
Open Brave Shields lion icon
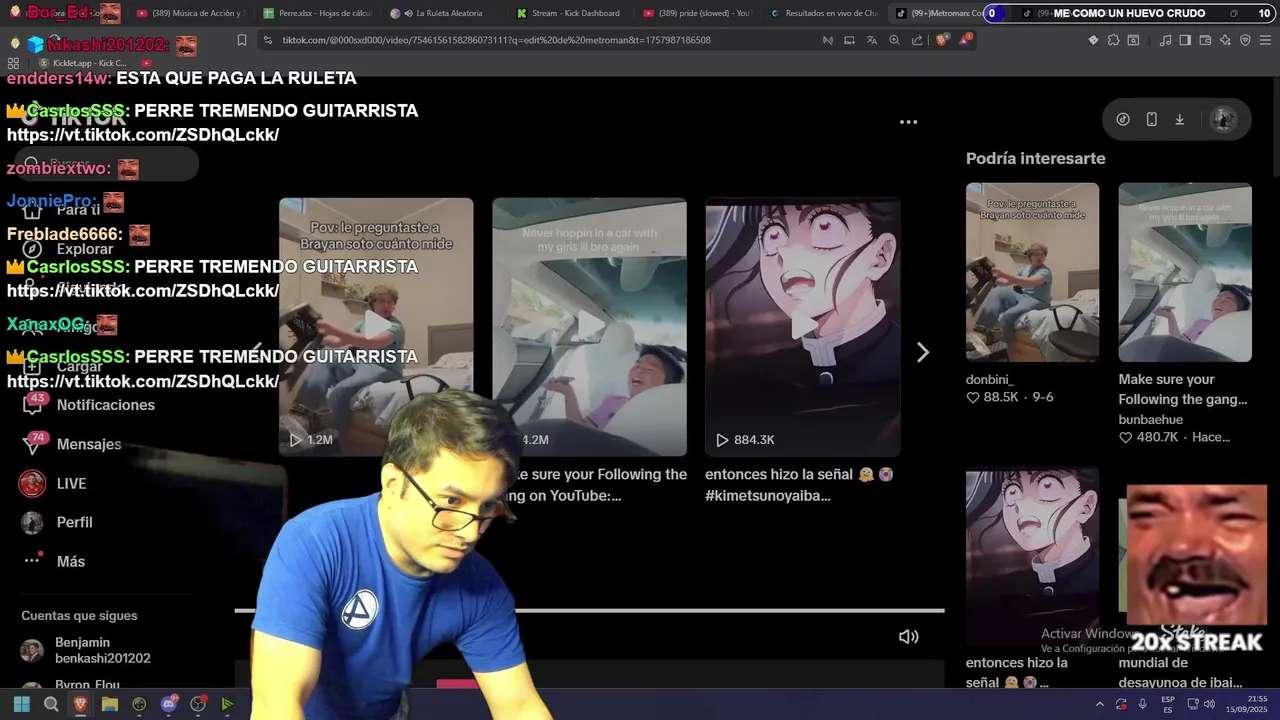point(942,40)
